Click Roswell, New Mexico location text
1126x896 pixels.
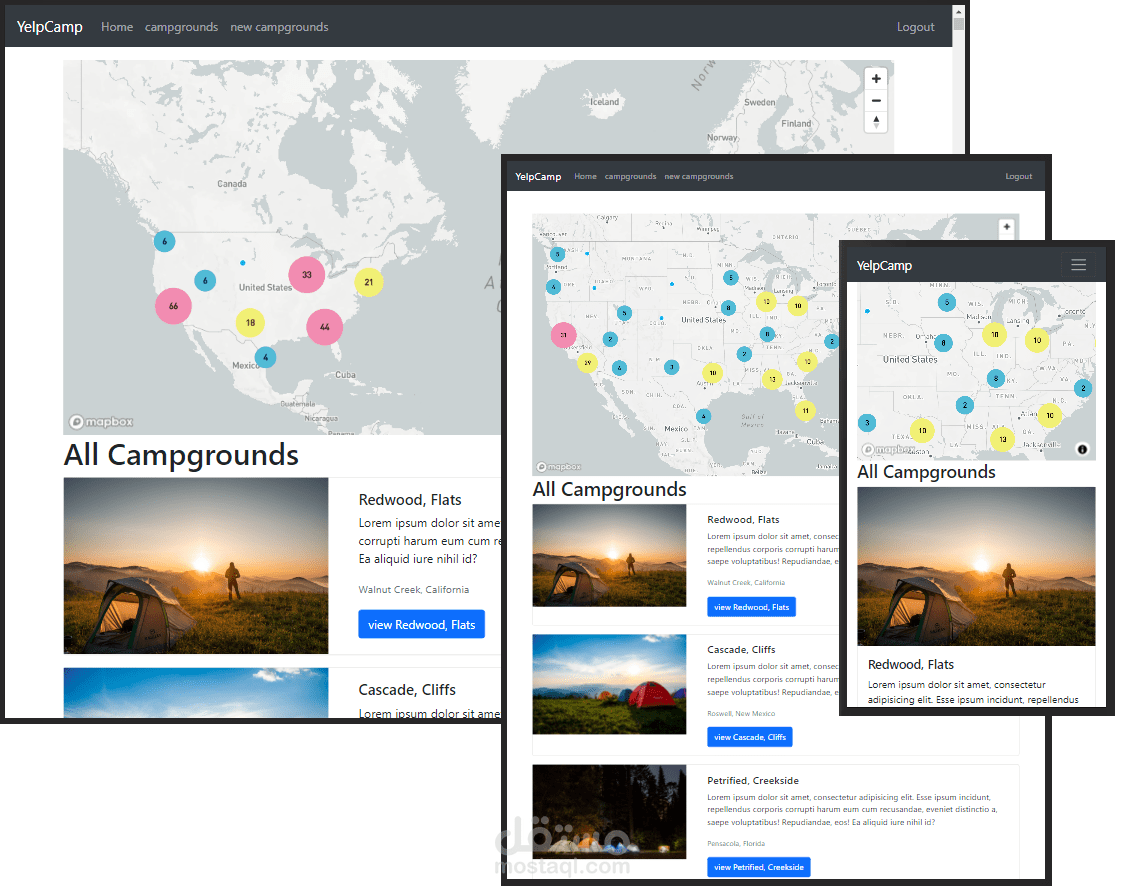click(x=741, y=713)
